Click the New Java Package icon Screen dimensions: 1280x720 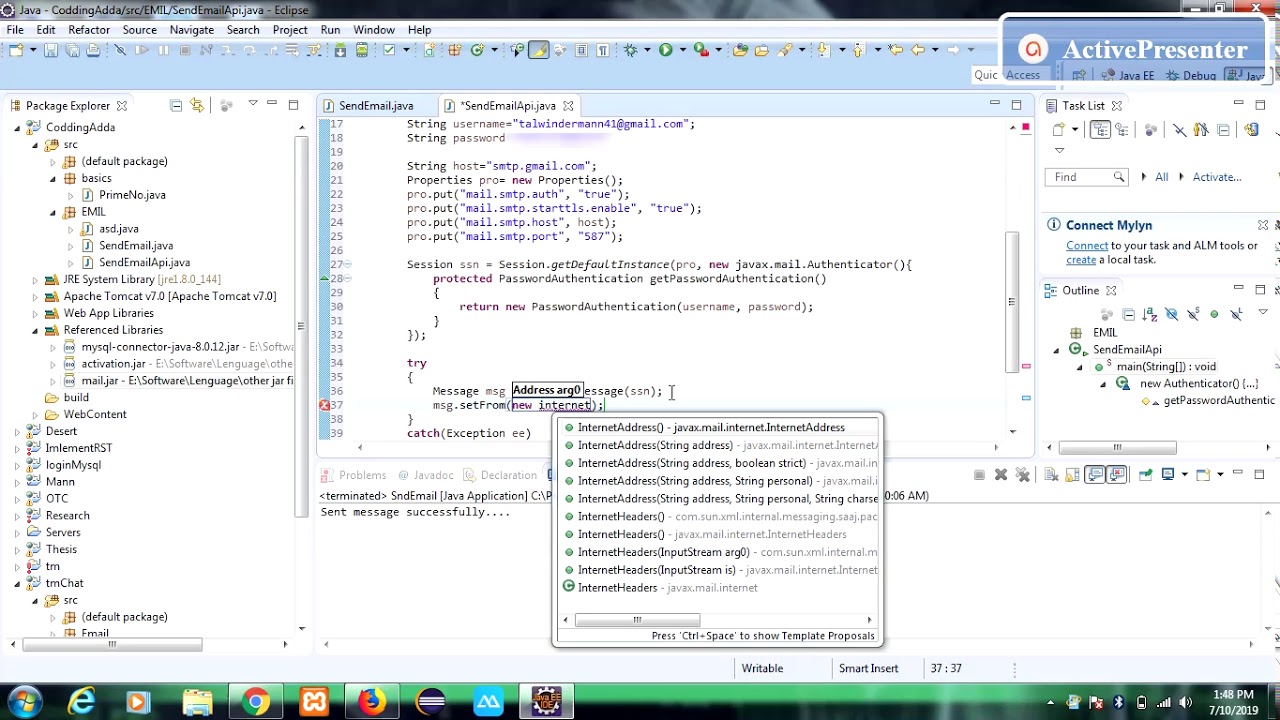coord(455,50)
